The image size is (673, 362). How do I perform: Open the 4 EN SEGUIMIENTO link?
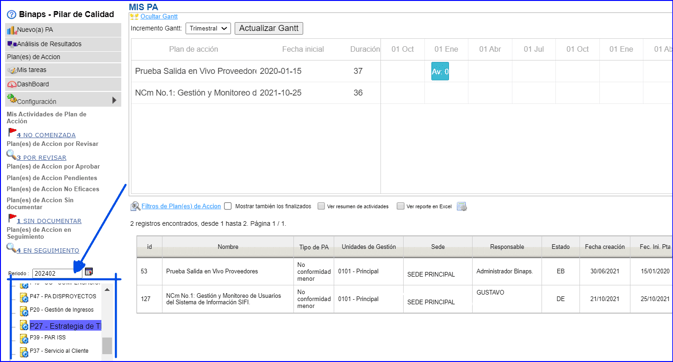pyautogui.click(x=48, y=250)
